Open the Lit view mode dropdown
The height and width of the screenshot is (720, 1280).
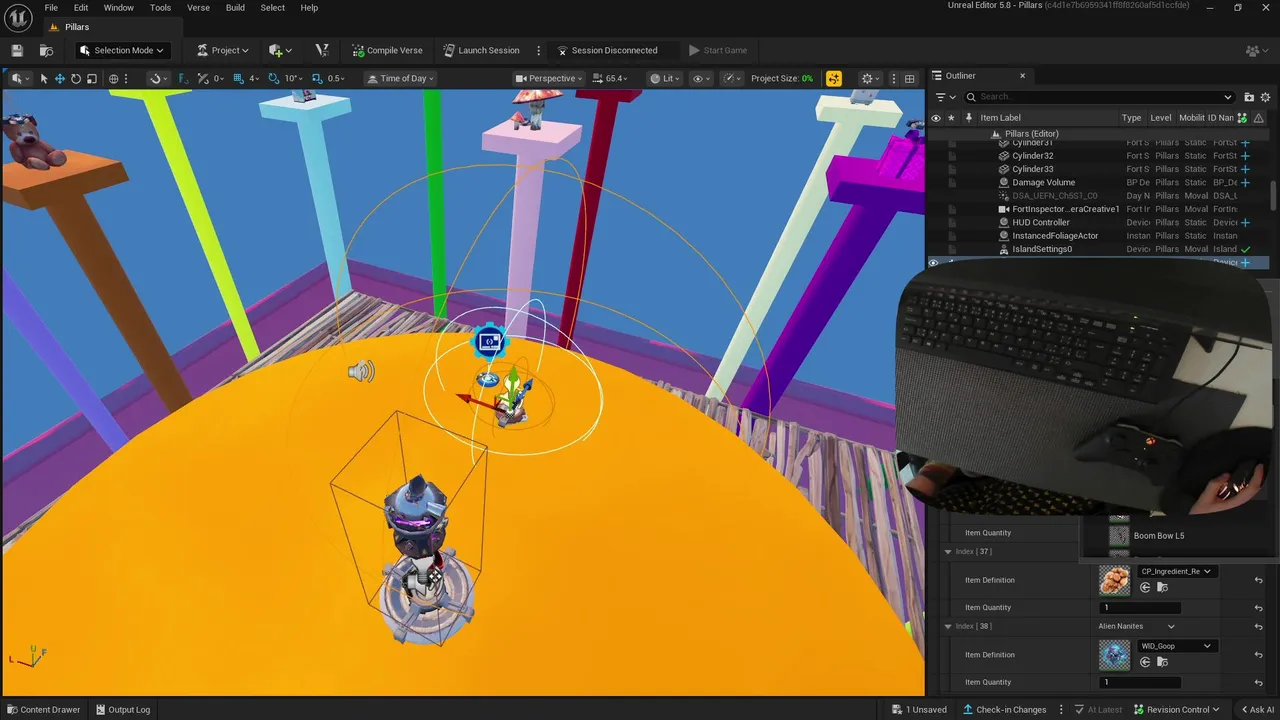point(664,78)
